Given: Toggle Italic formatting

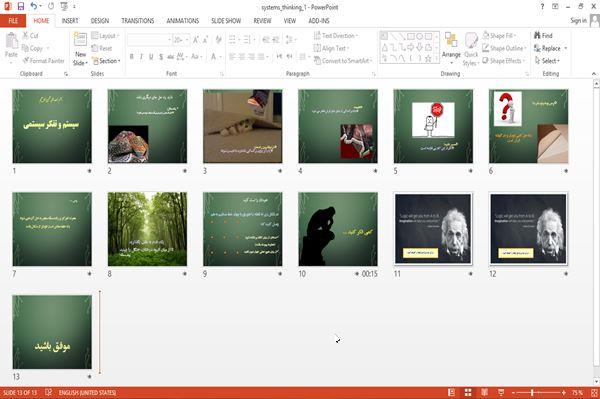Looking at the screenshot, I should click(141, 57).
